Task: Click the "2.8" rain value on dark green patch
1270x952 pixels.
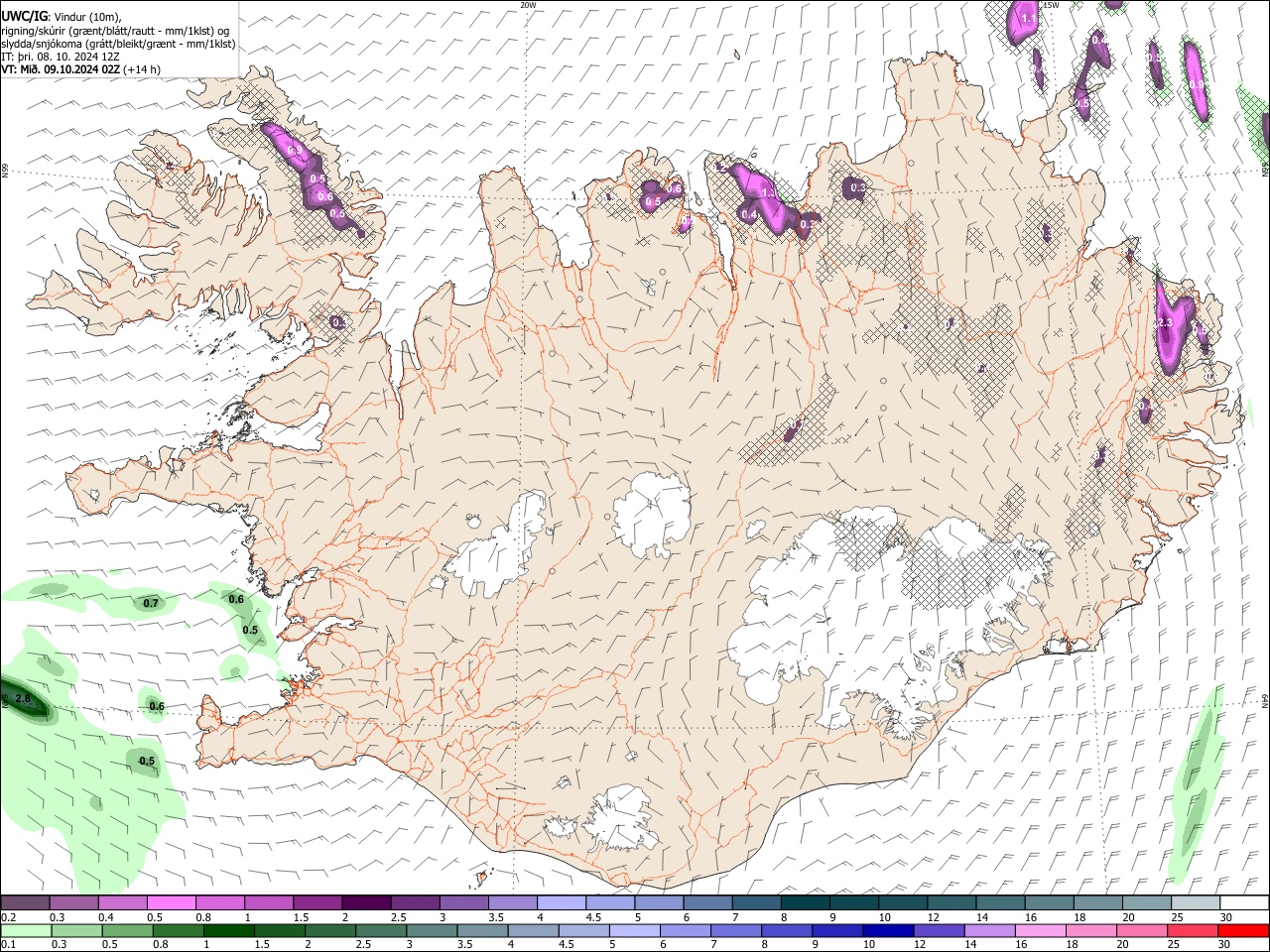Action: [x=24, y=699]
